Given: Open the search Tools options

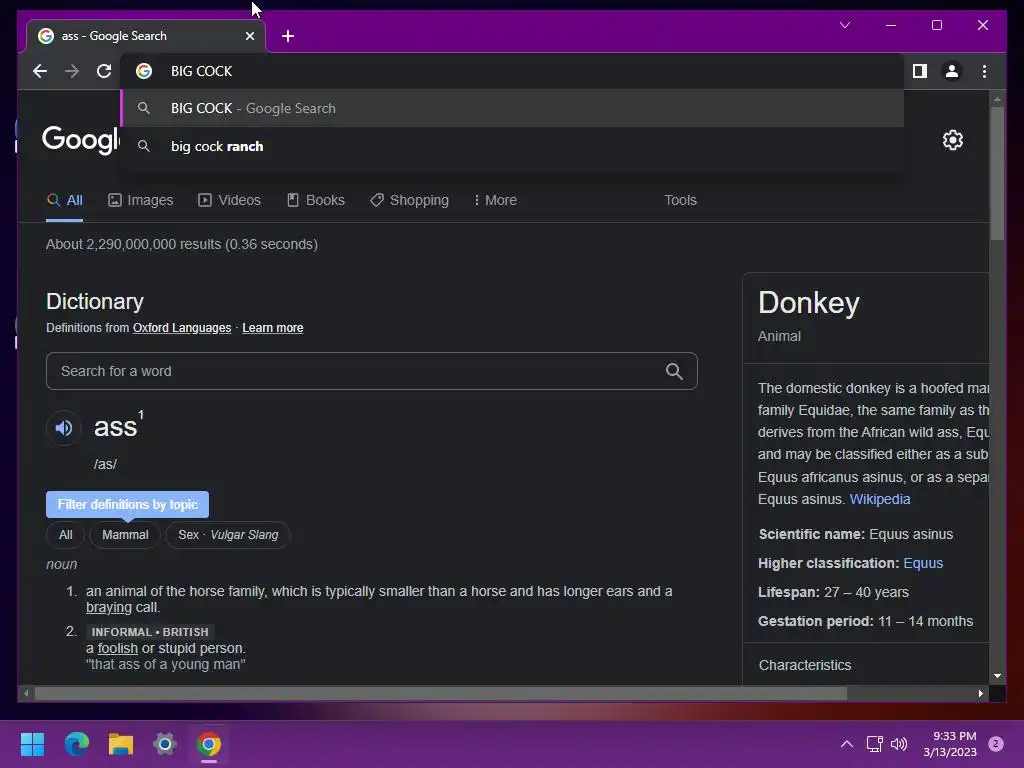Looking at the screenshot, I should [x=680, y=200].
